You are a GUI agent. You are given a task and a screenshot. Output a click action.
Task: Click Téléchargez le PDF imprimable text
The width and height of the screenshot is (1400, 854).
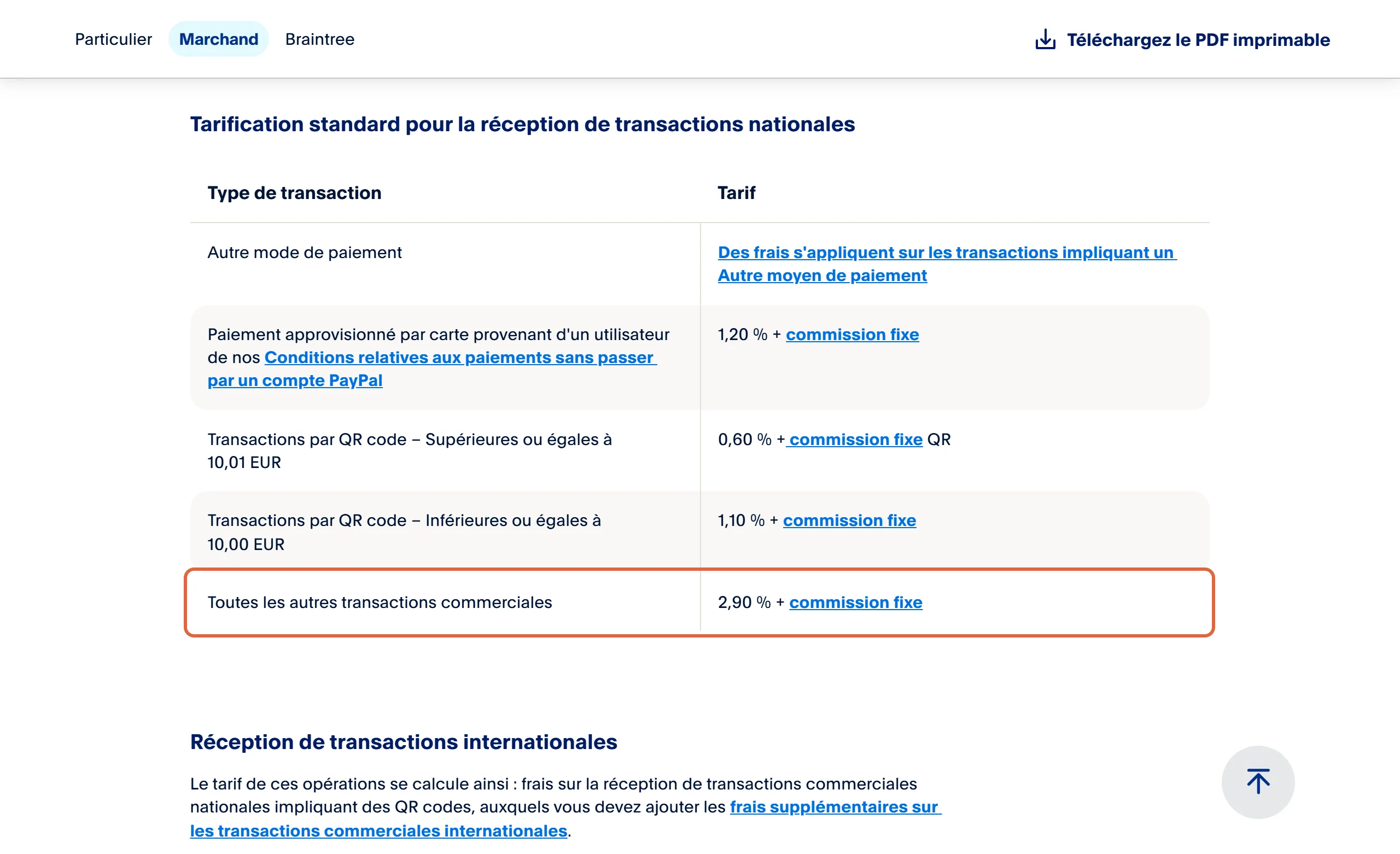(x=1198, y=40)
